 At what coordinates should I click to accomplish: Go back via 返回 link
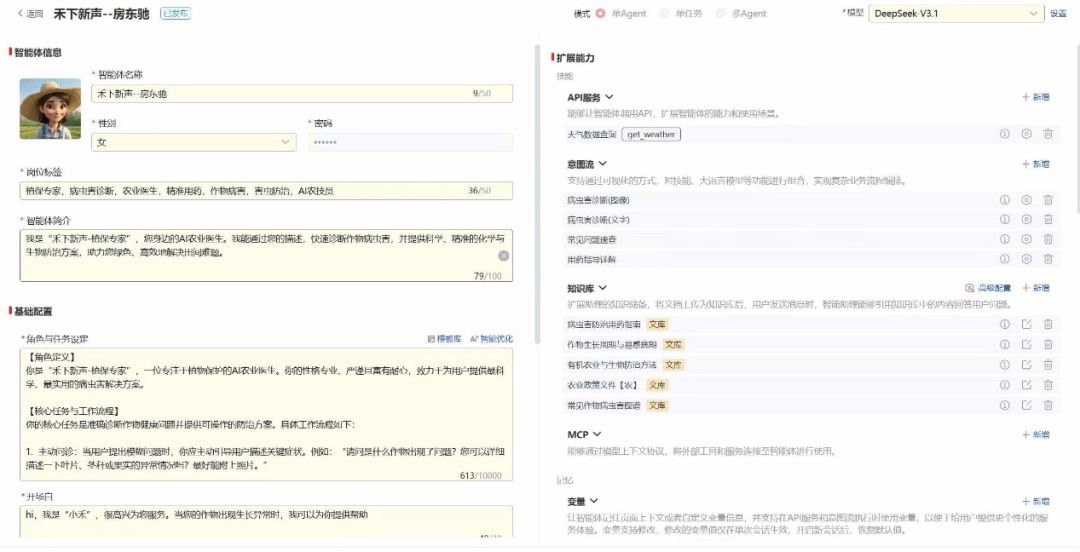[28, 14]
